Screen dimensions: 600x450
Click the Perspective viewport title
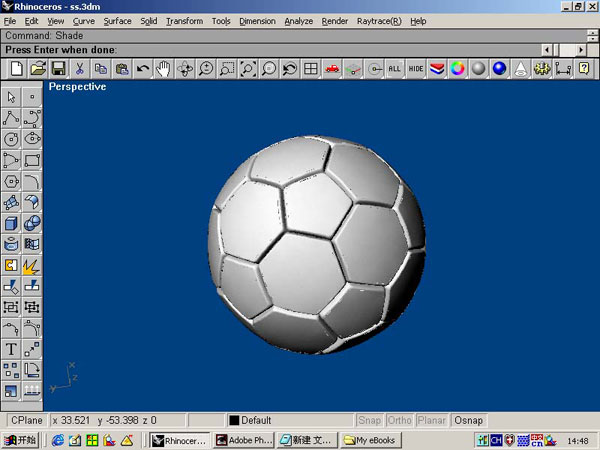point(77,86)
